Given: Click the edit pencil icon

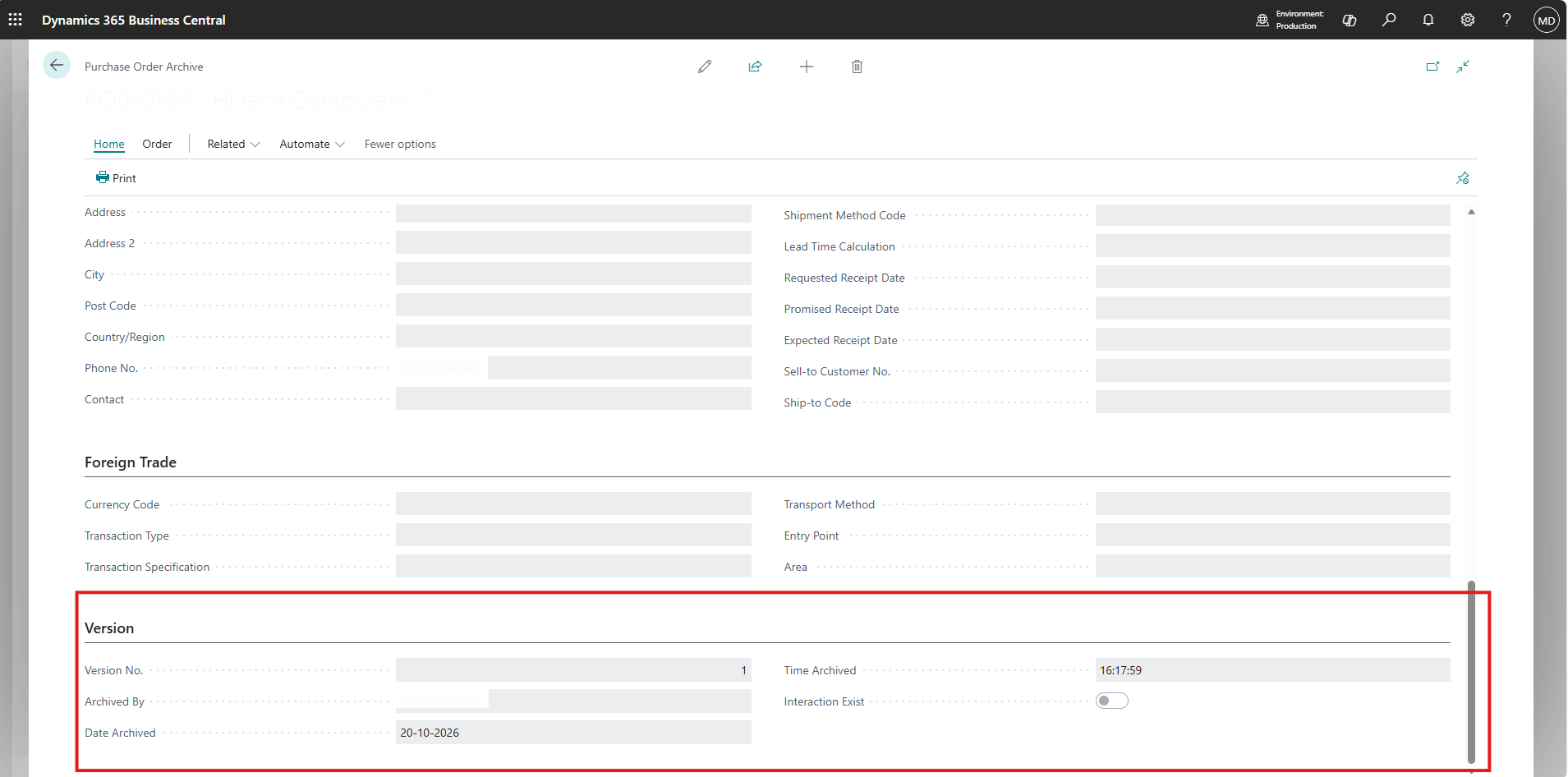Looking at the screenshot, I should 705,67.
